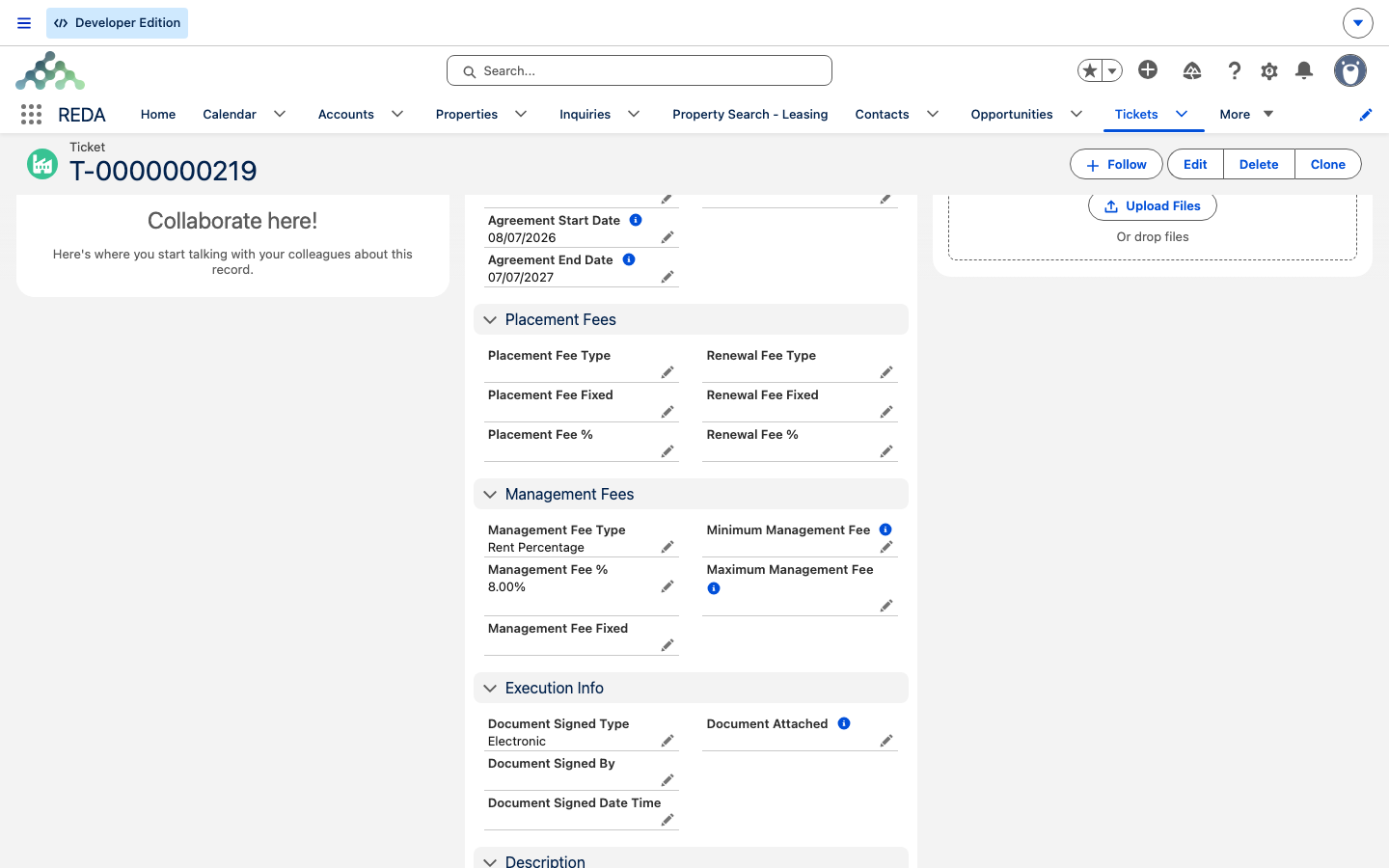Image resolution: width=1389 pixels, height=868 pixels.
Task: Edit Document Attached pencil icon
Action: [886, 741]
